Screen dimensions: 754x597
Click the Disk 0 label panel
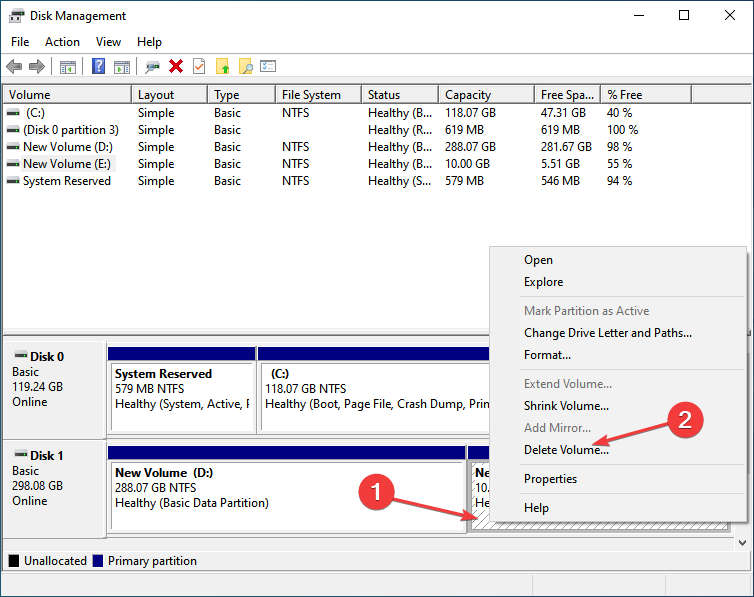tap(54, 389)
